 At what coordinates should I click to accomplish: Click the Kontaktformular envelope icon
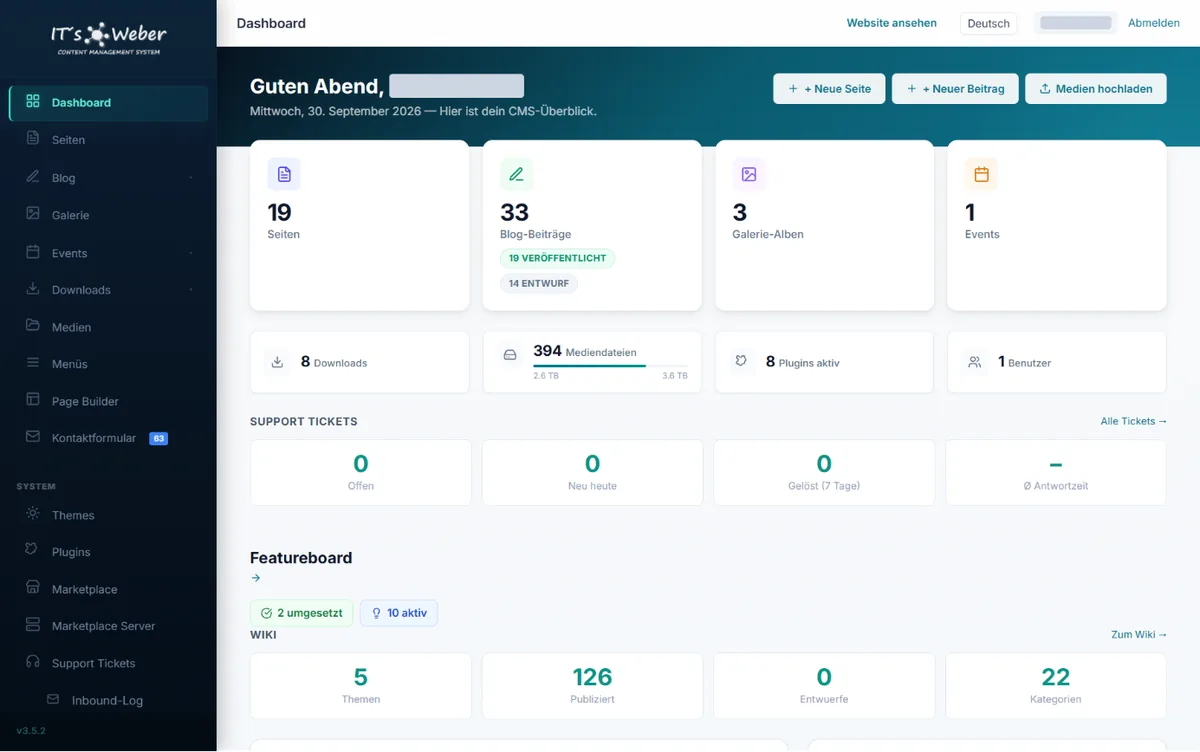[33, 437]
